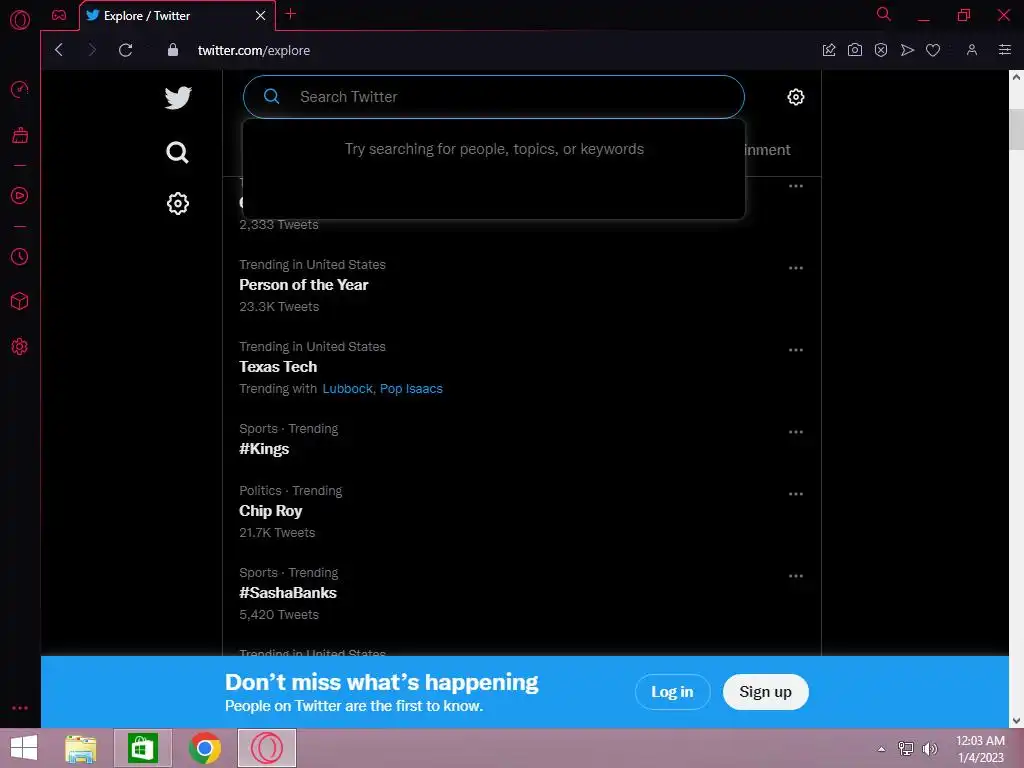Click the volume speaker tray icon

[x=929, y=749]
